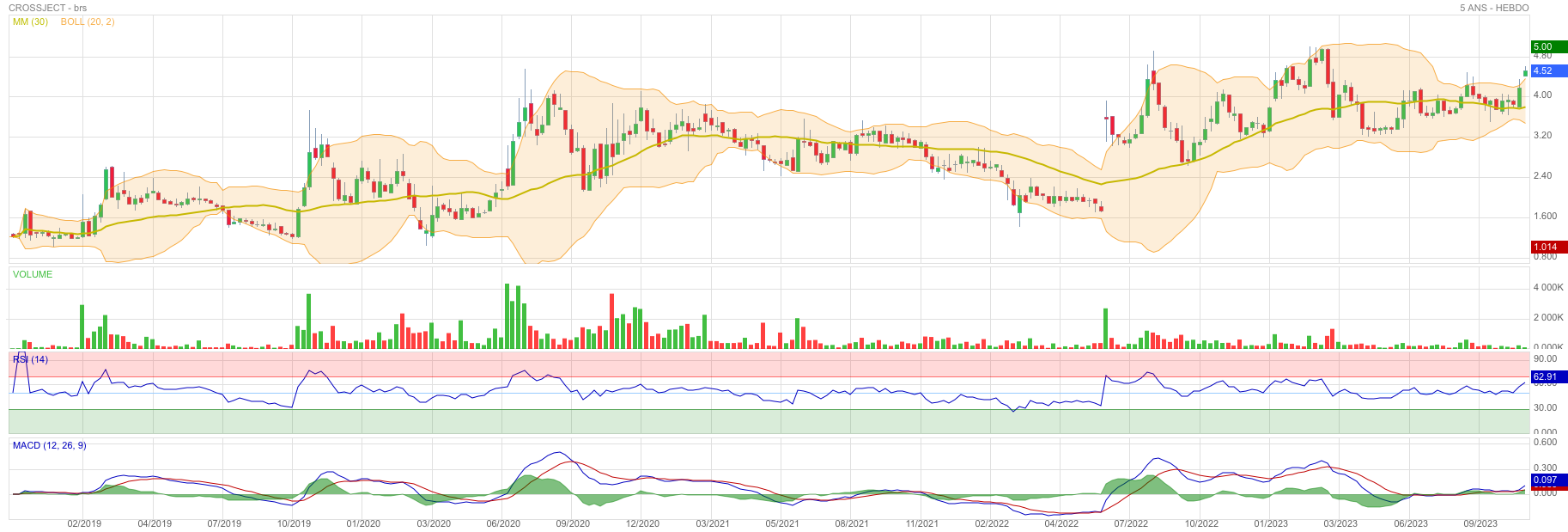The width and height of the screenshot is (1568, 532).
Task: Click the 08/2021 date axis label
Action: (852, 523)
